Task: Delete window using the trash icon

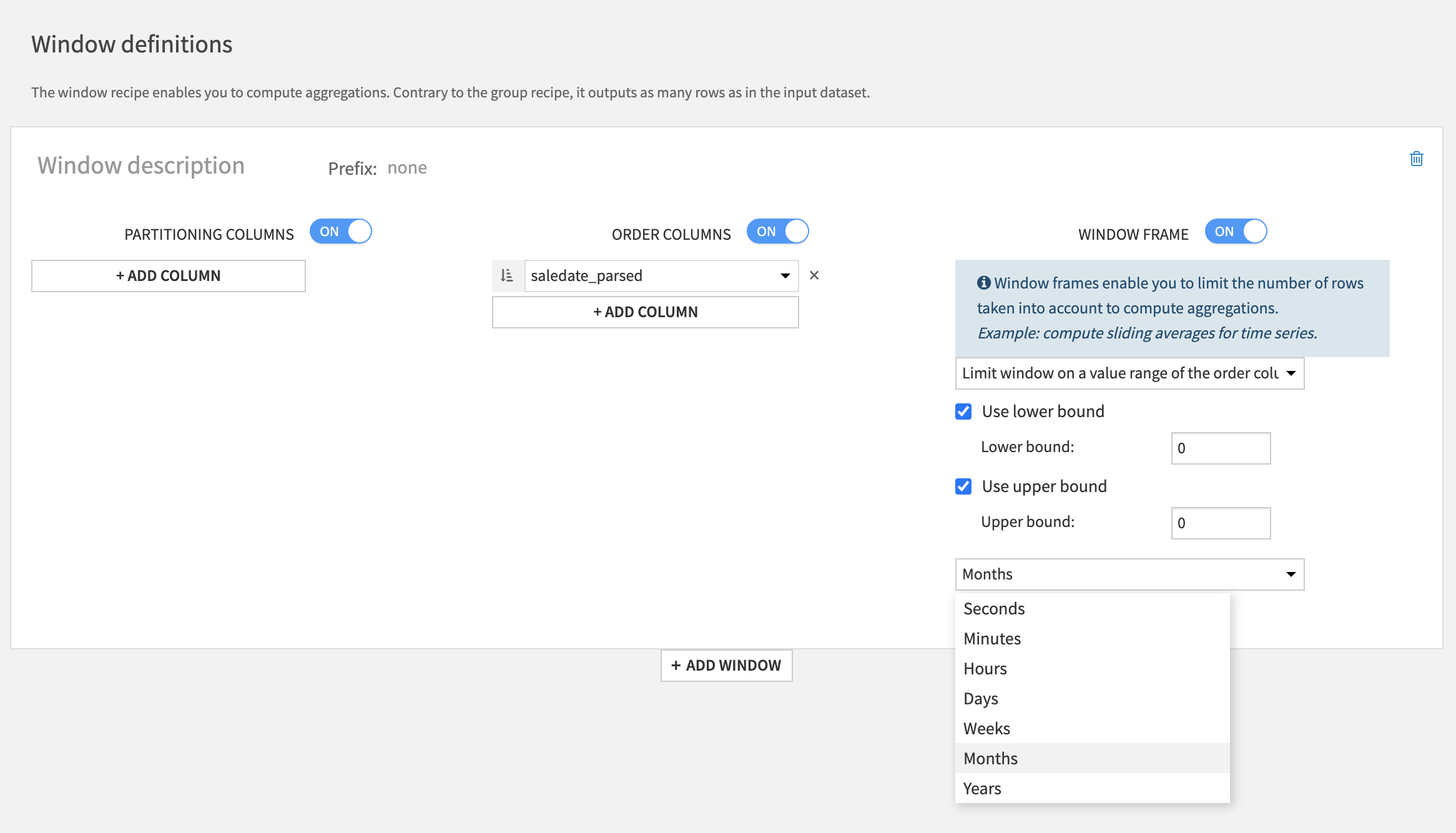Action: point(1417,159)
